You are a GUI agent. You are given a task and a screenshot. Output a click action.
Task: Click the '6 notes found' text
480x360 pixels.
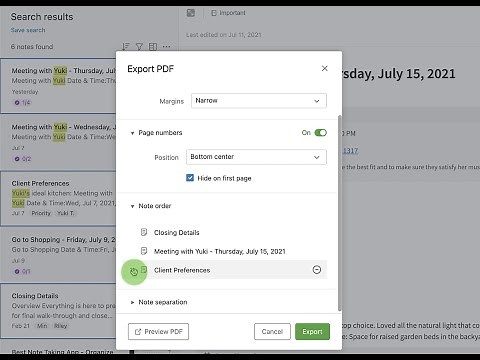point(32,47)
